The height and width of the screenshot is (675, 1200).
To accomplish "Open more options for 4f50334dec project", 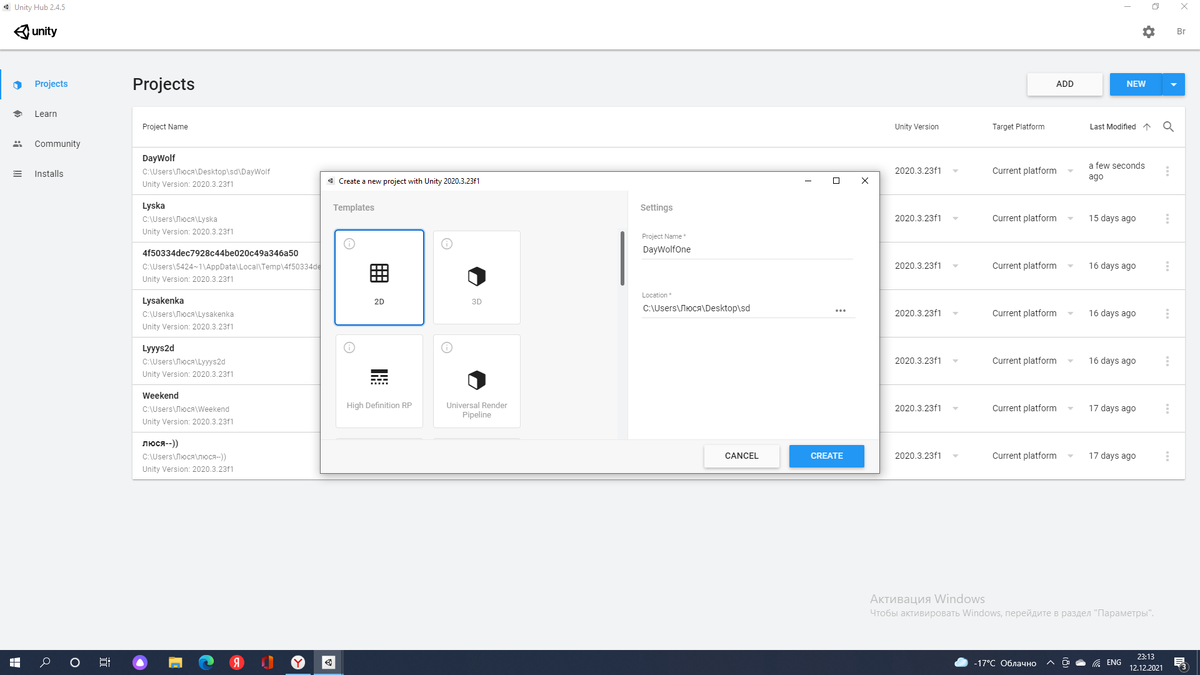I will (1167, 266).
